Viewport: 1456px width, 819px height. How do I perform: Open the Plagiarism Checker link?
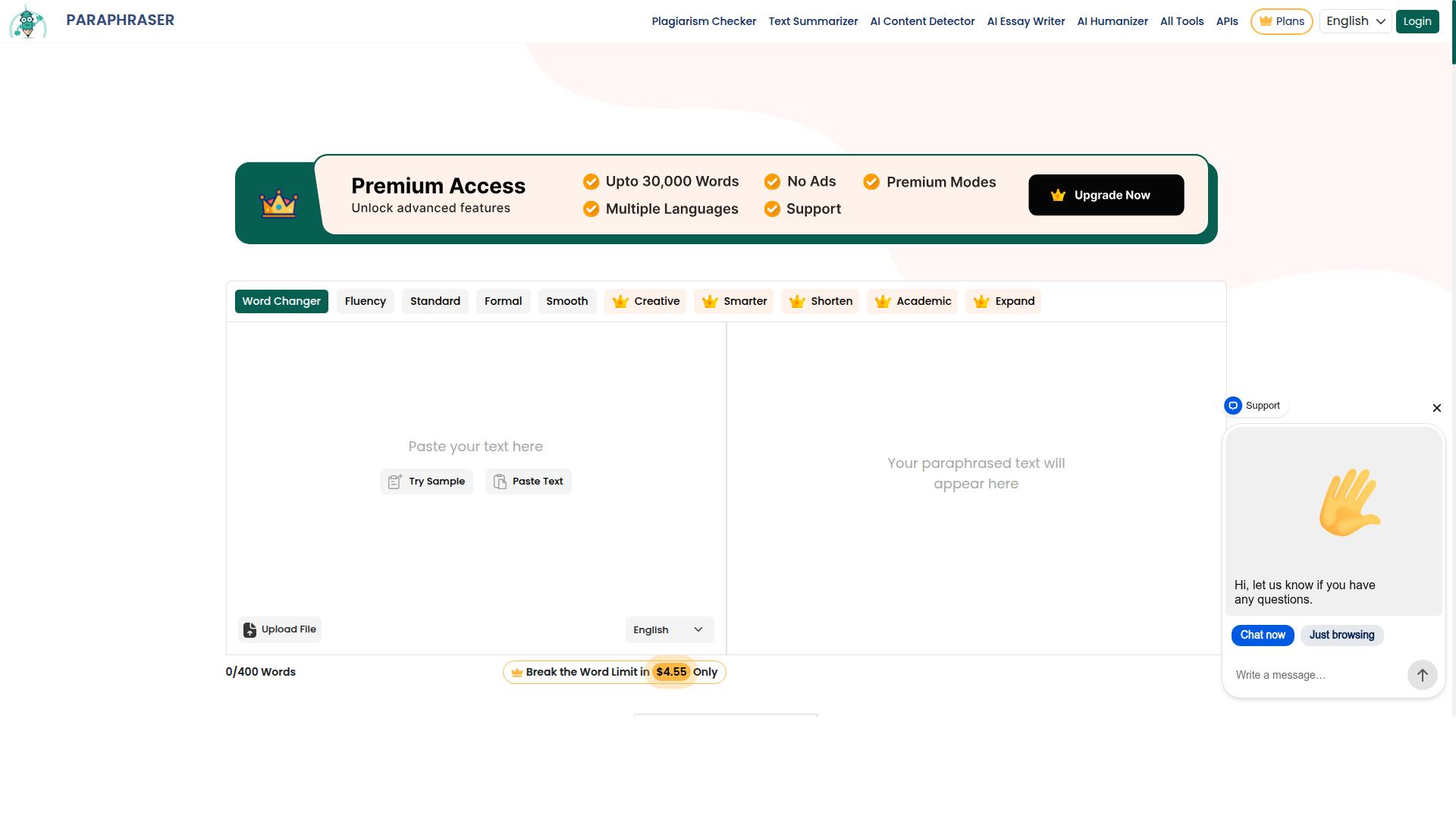pyautogui.click(x=704, y=21)
